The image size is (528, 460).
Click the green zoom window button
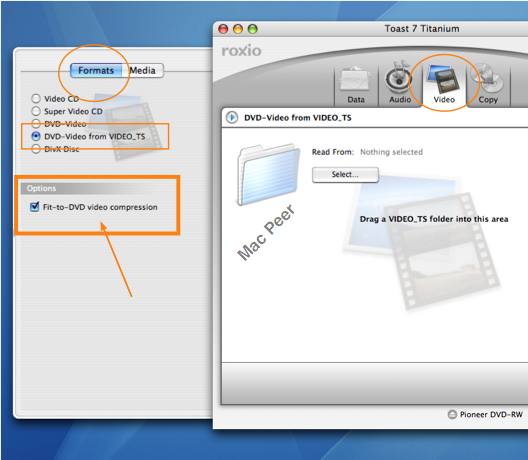[253, 29]
